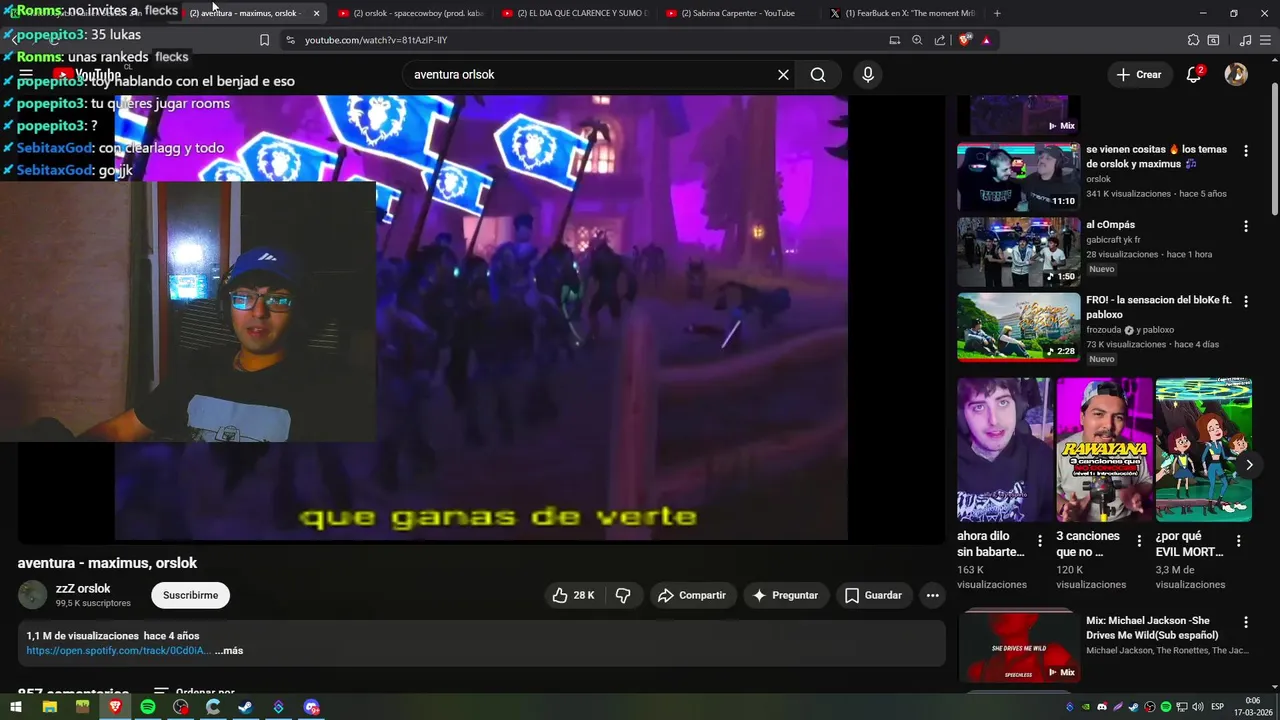Open the Crear menu
Viewport: 1280px width, 720px height.
(x=1139, y=75)
